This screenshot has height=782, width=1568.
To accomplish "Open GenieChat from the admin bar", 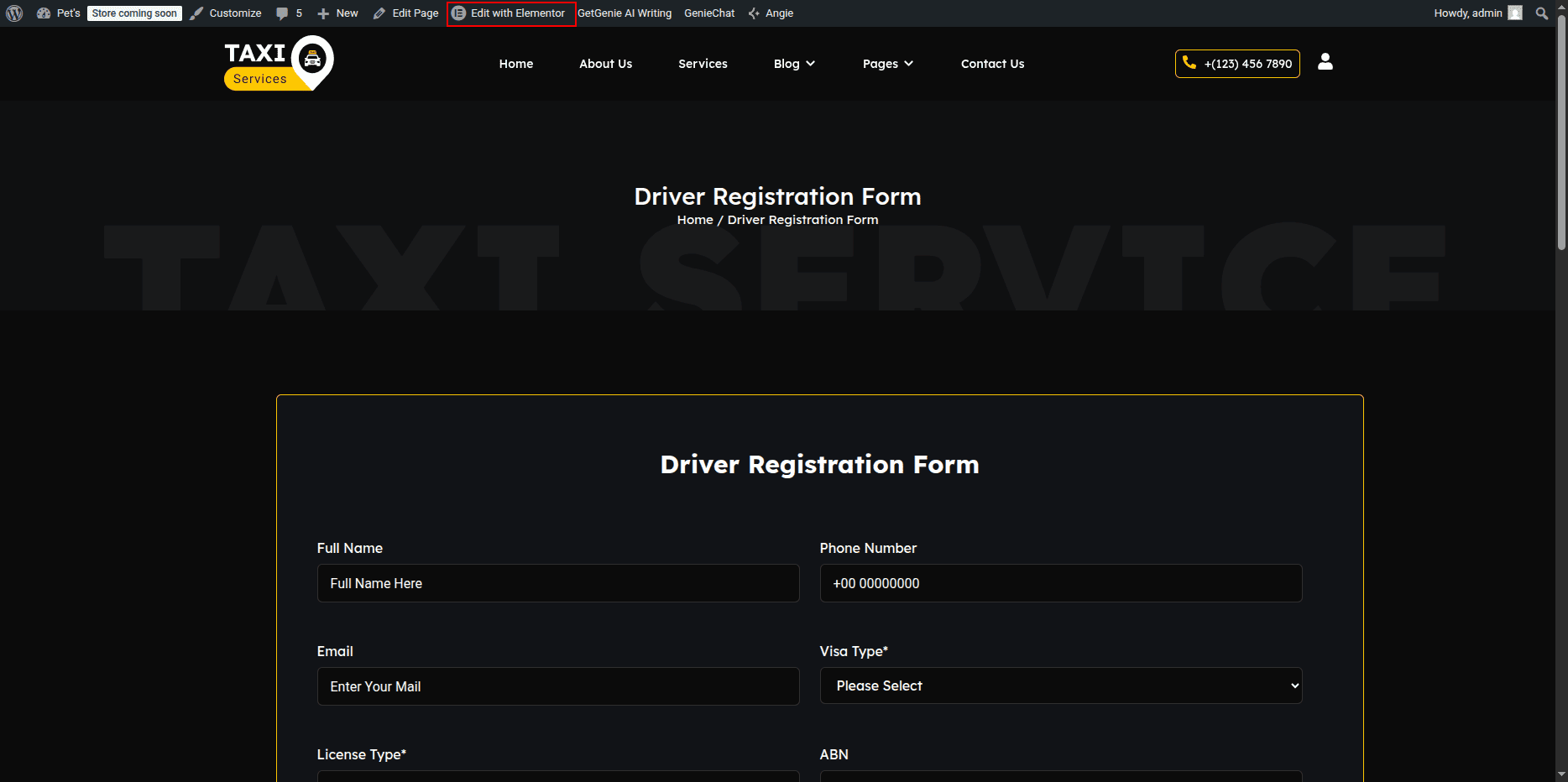I will tap(709, 13).
